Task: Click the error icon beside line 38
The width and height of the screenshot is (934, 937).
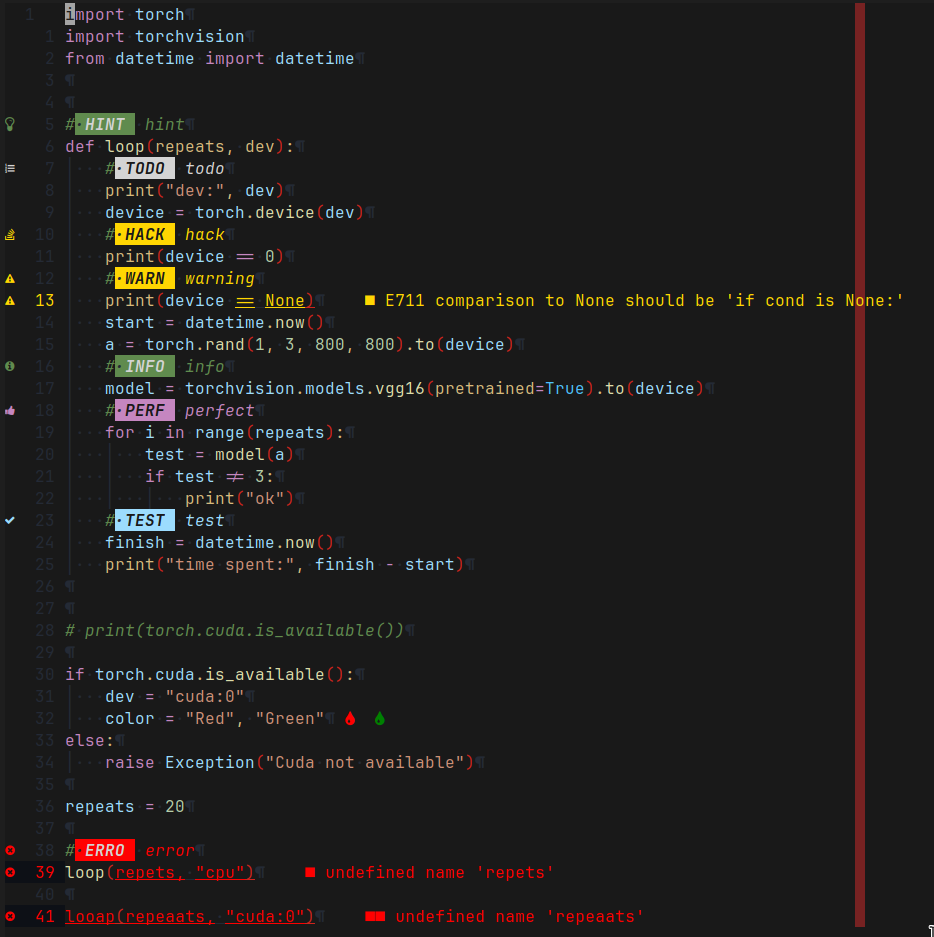Action: pos(9,850)
